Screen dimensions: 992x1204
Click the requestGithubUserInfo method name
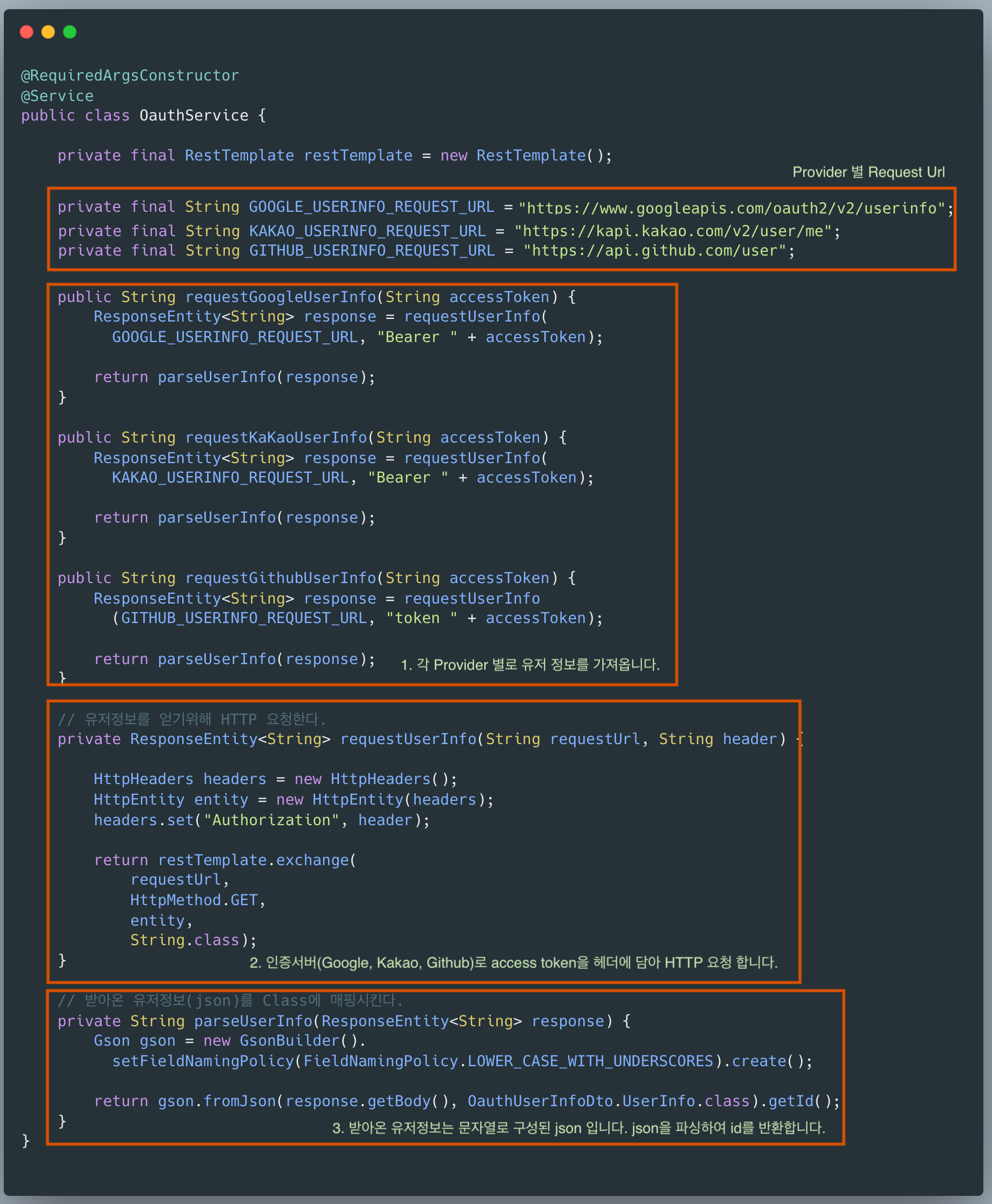(x=281, y=578)
